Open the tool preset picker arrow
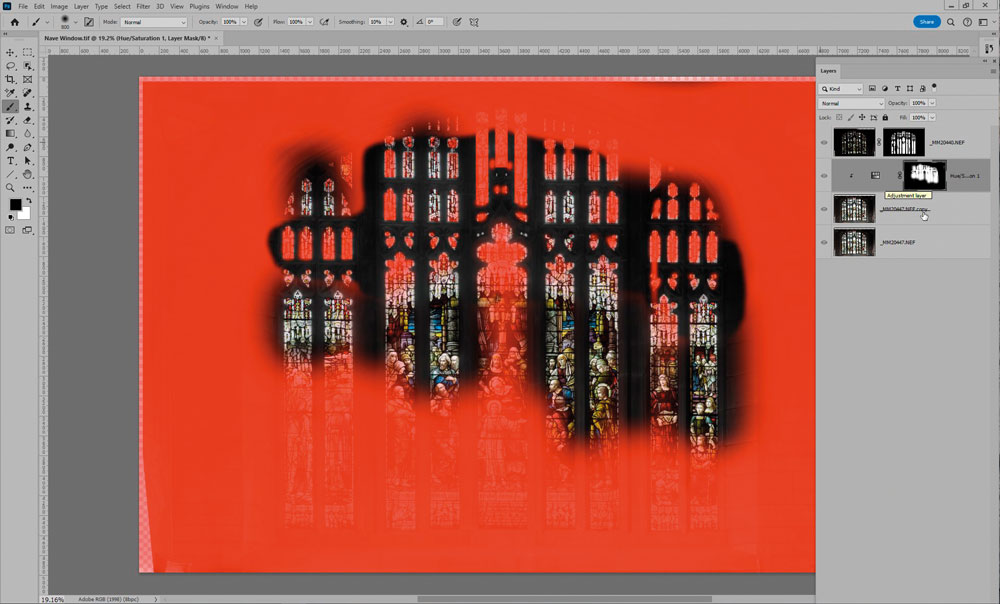The height and width of the screenshot is (604, 1000). click(x=47, y=22)
